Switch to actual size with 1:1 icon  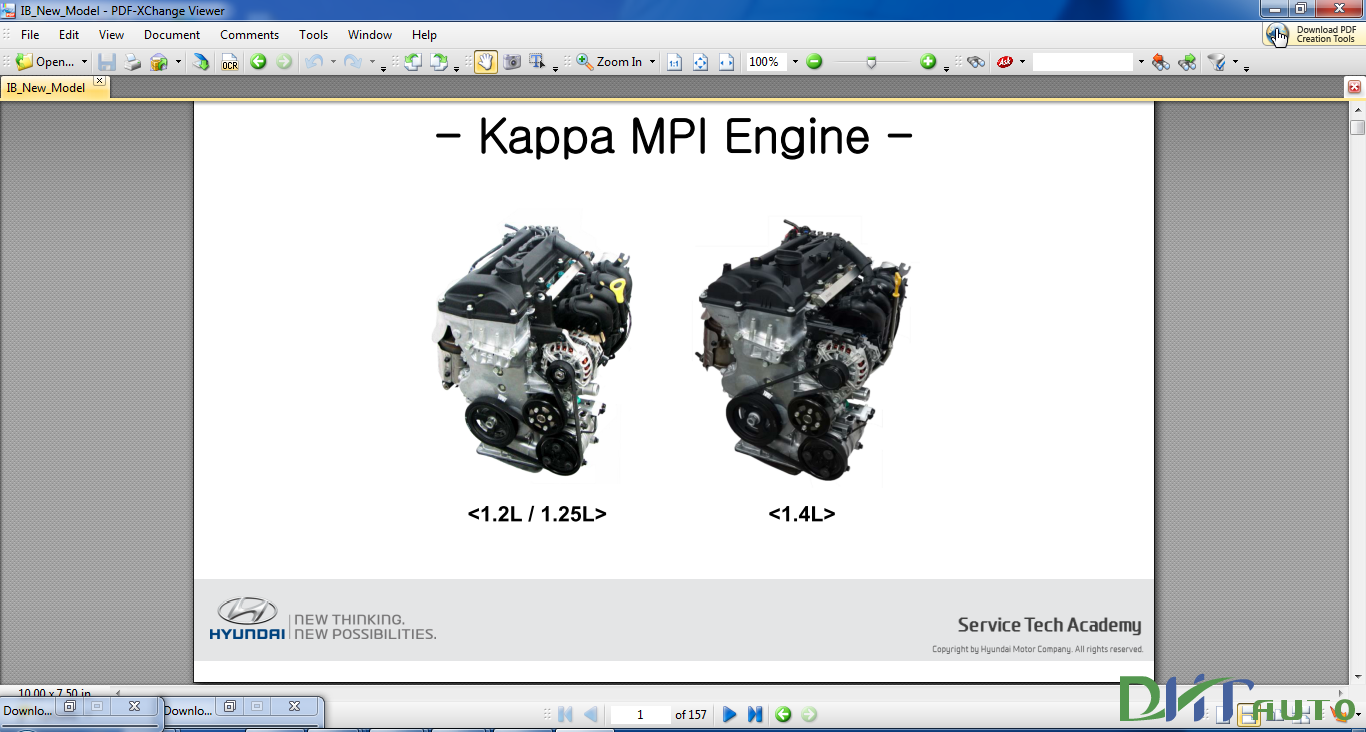[x=674, y=61]
